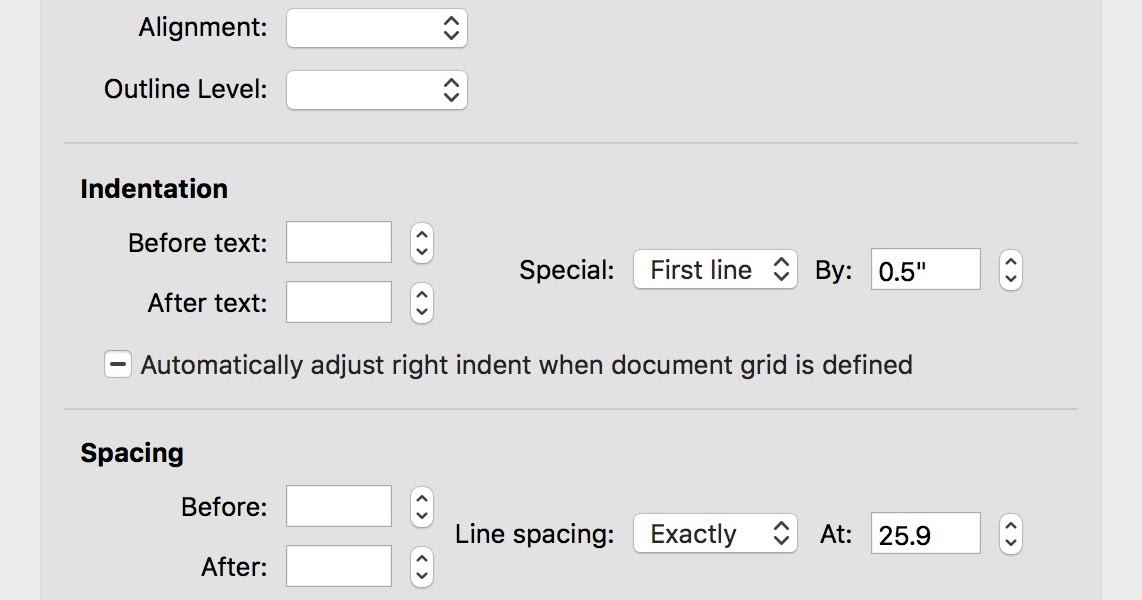The height and width of the screenshot is (600, 1142).
Task: Change Special from First line option
Action: [714, 270]
